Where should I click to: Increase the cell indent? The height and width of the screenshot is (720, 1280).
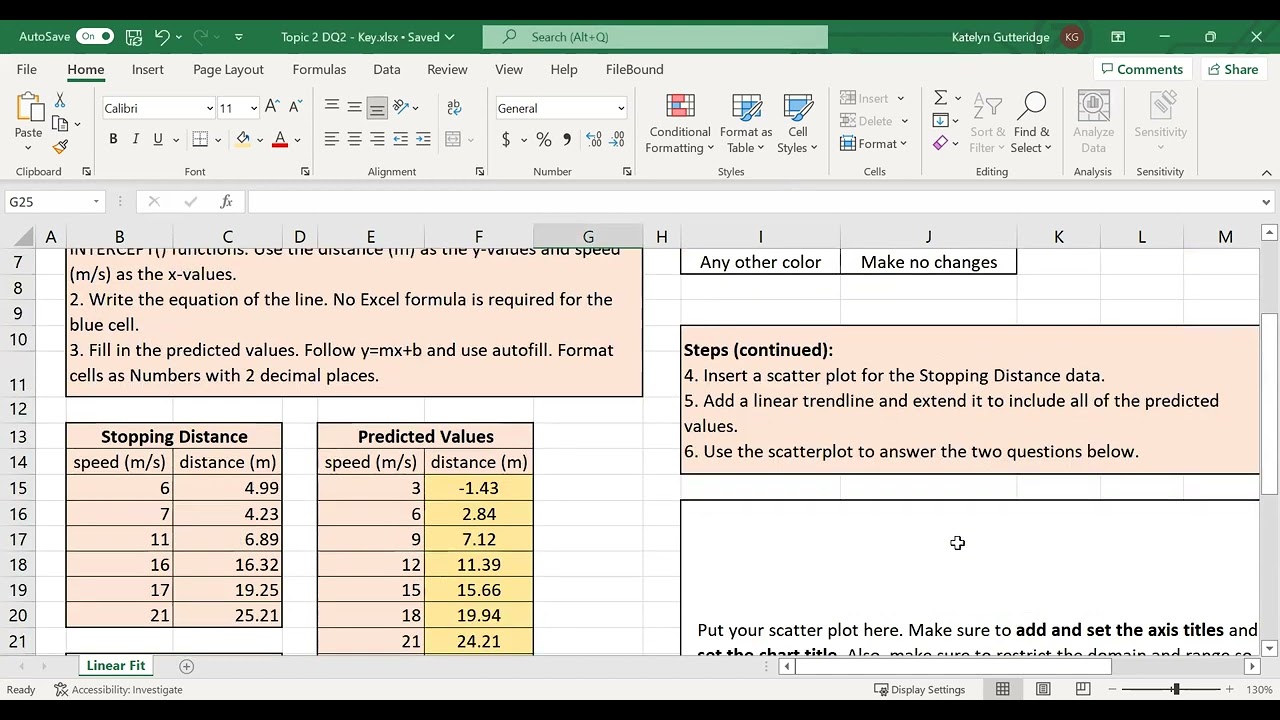(x=423, y=140)
